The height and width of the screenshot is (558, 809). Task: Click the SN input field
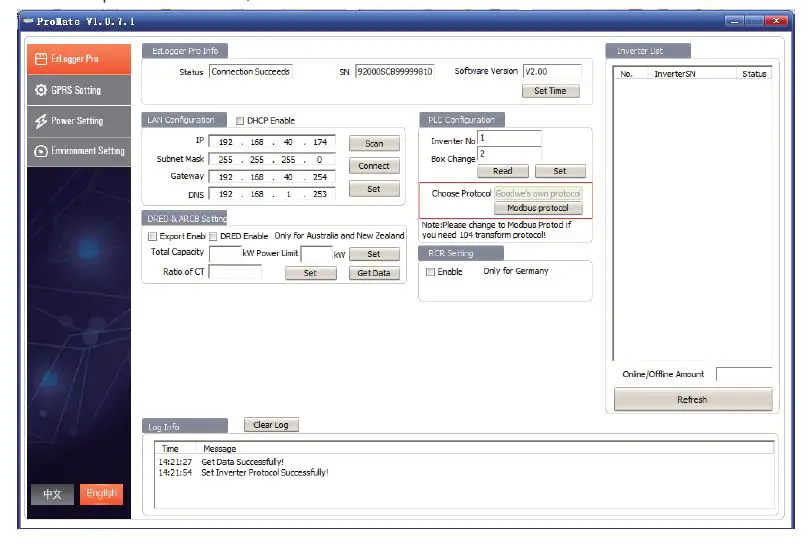[395, 72]
